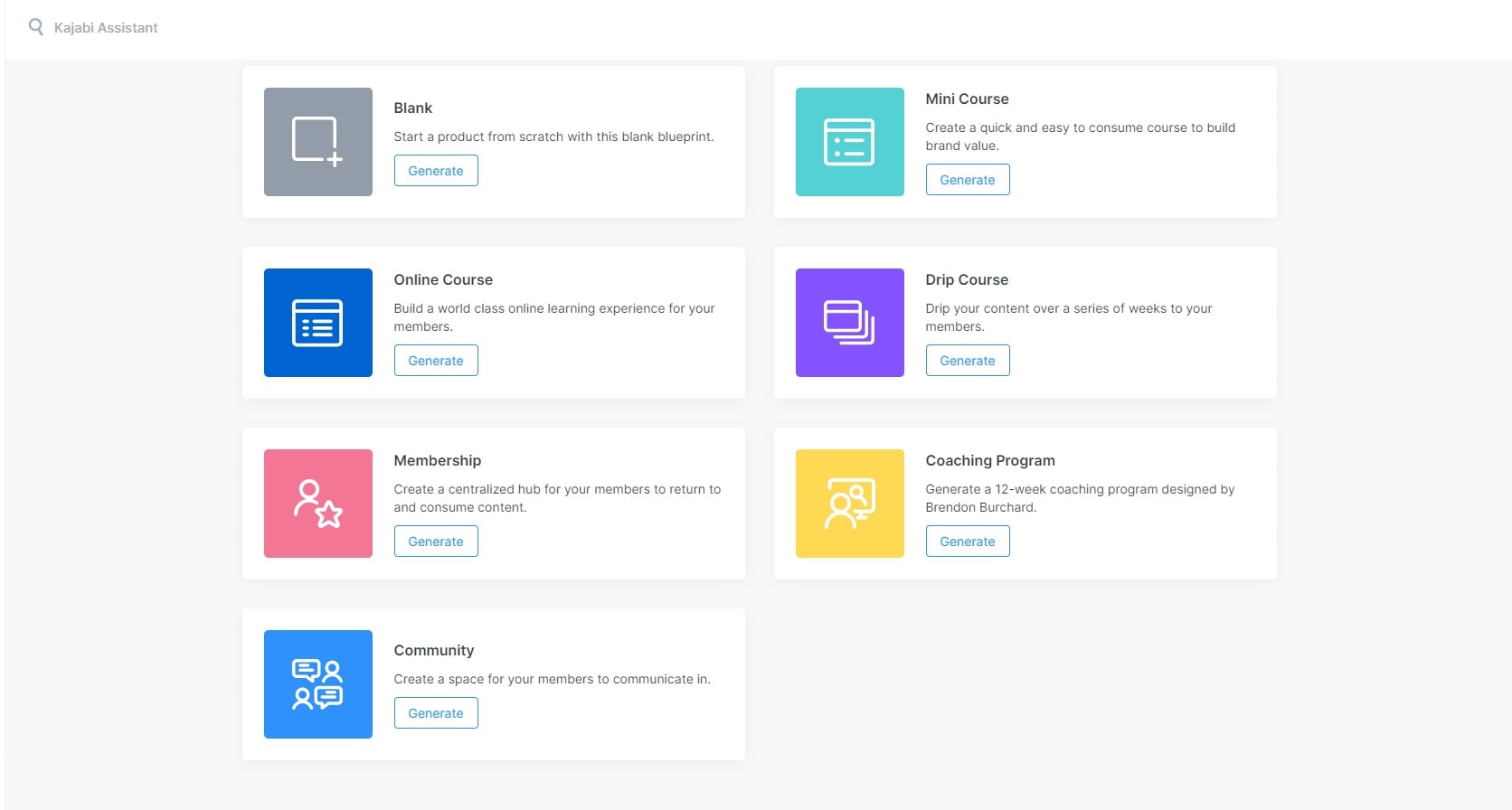Click the blue Online Course icon

[317, 323]
